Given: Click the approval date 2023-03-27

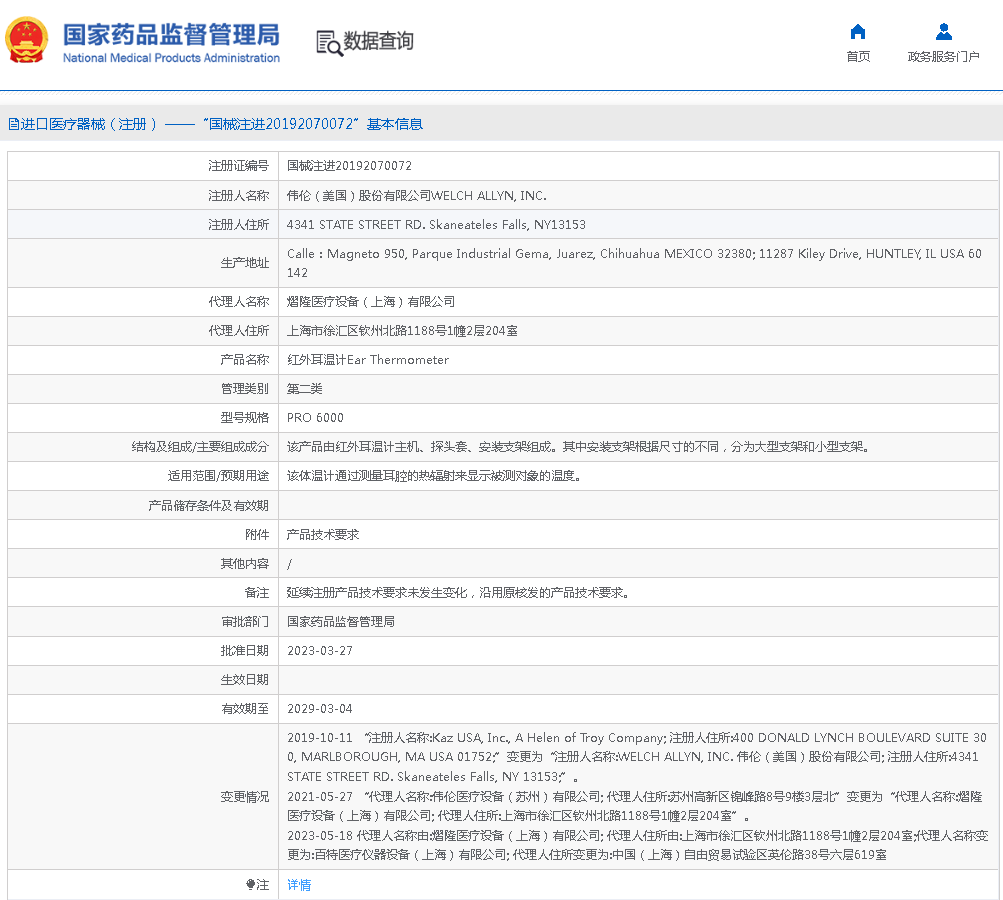Looking at the screenshot, I should [x=320, y=651].
